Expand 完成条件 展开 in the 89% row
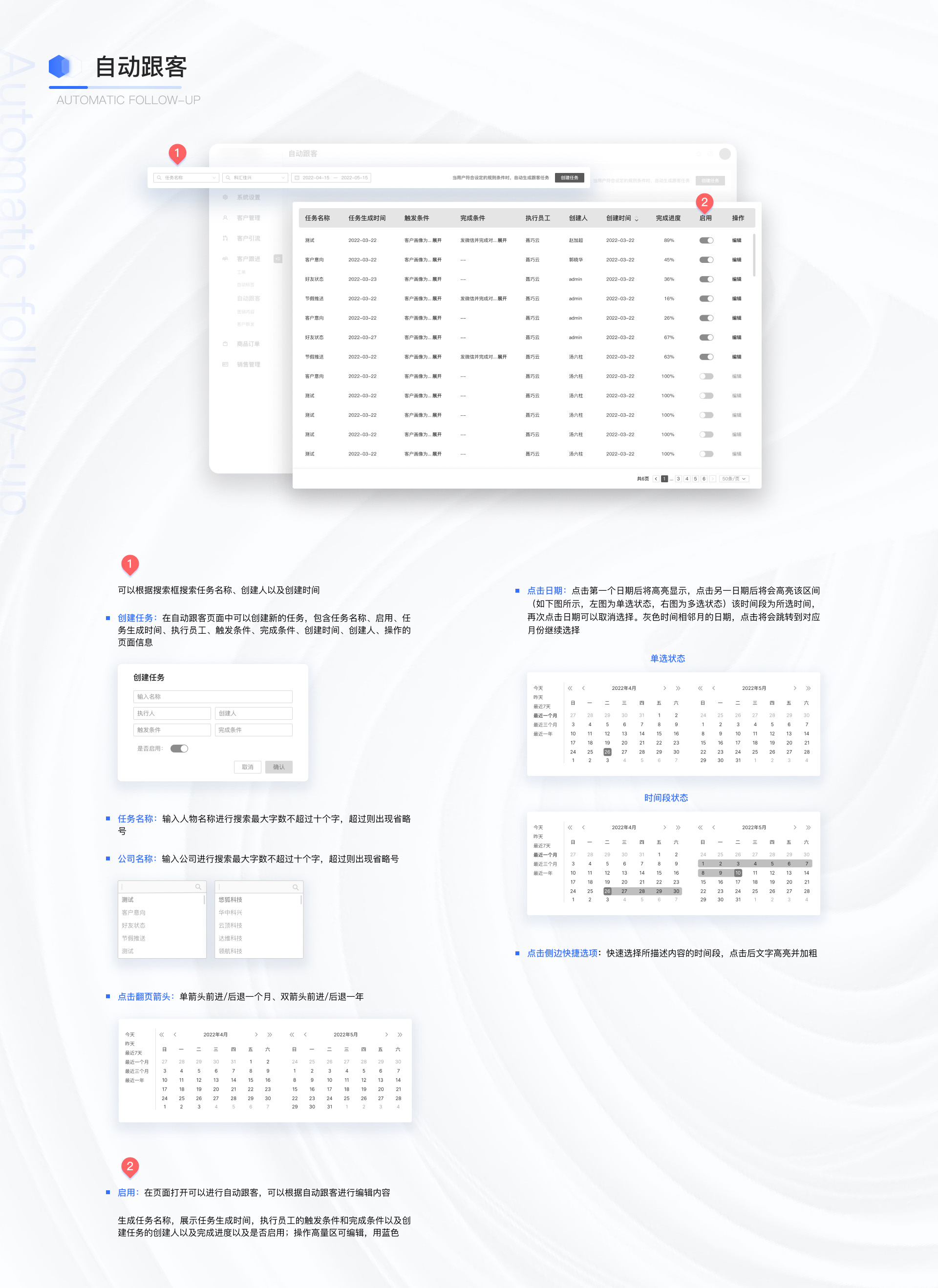 [502, 240]
